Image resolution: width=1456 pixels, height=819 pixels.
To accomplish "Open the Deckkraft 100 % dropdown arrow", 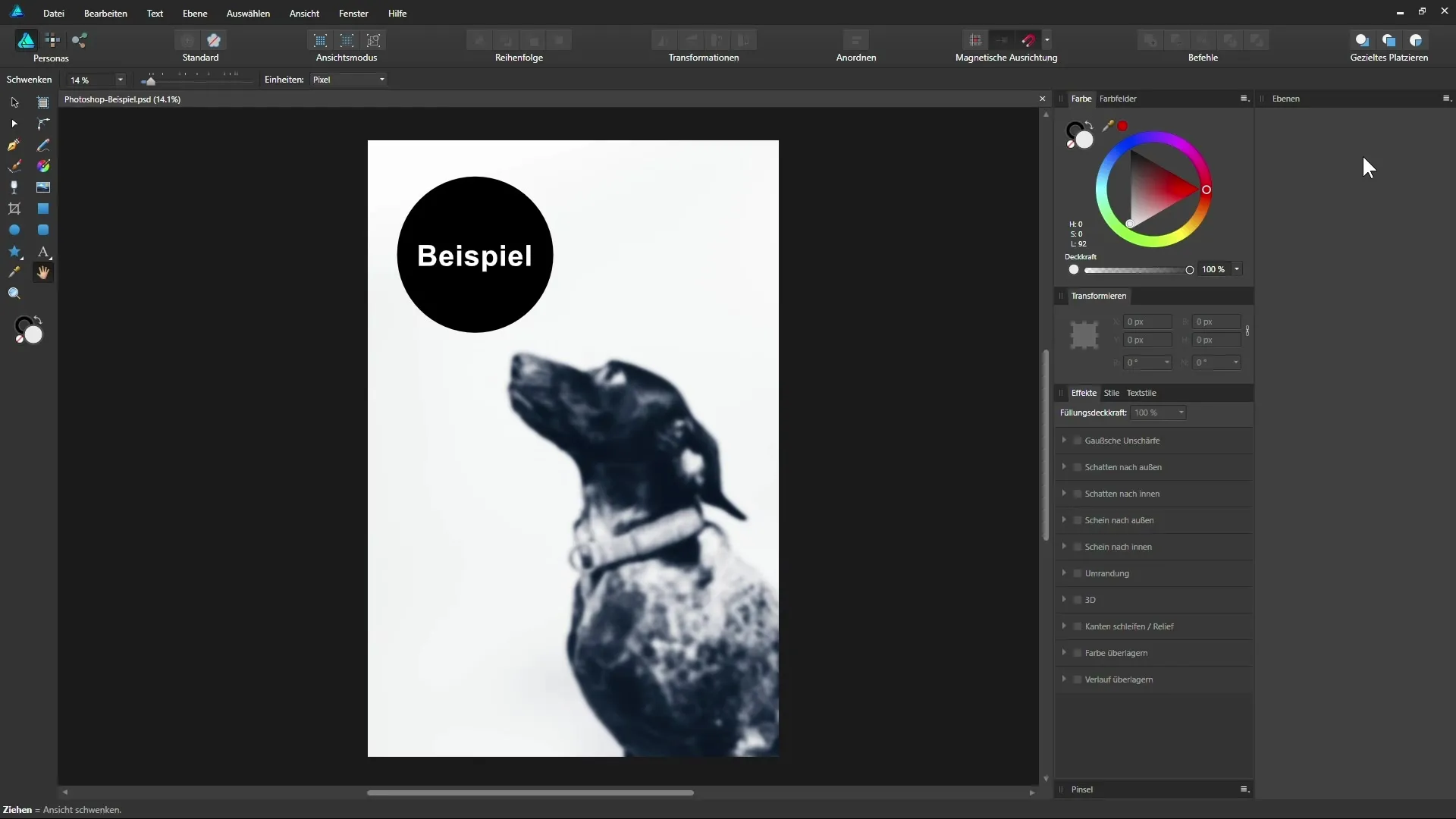I will (1237, 269).
